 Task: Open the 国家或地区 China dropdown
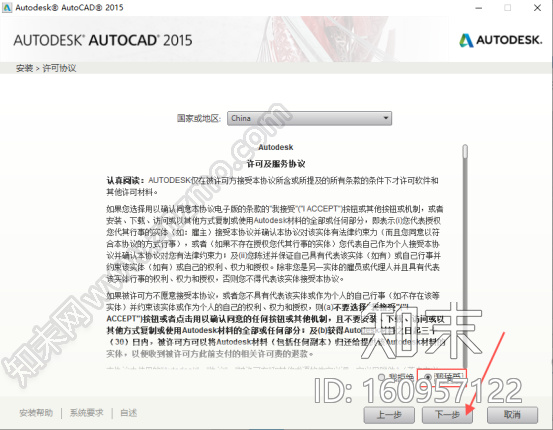pyautogui.click(x=309, y=118)
